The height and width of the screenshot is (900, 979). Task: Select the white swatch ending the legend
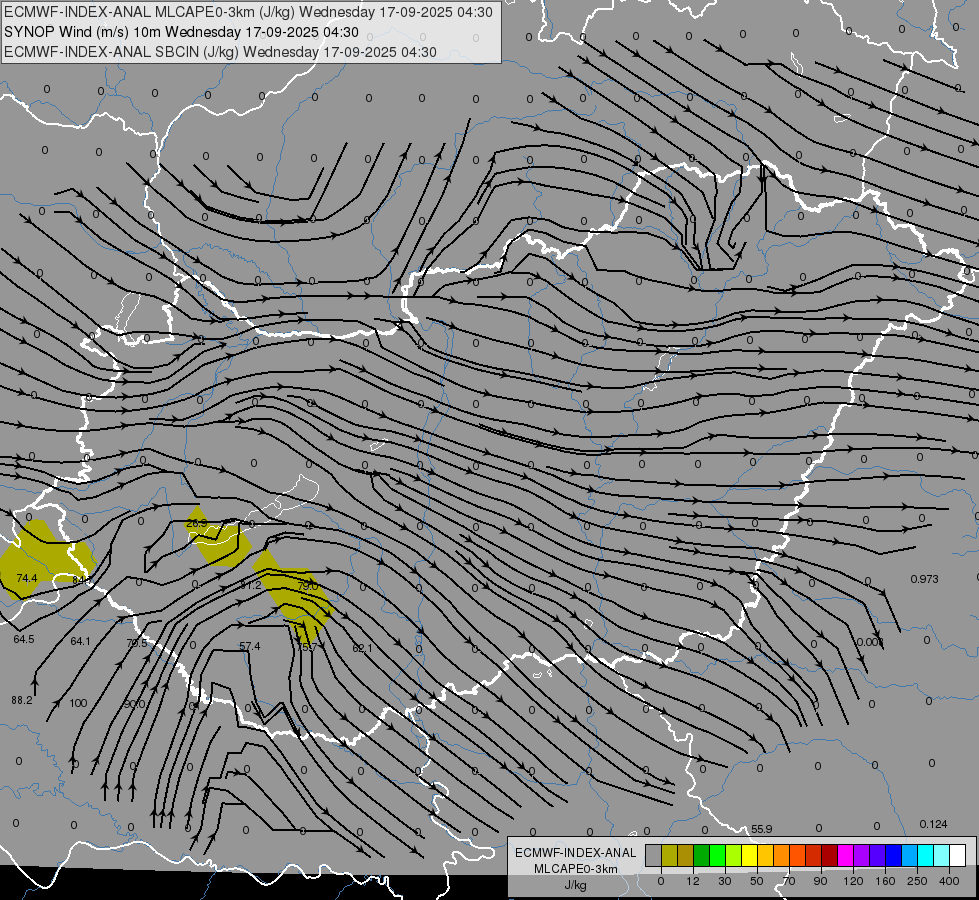tap(958, 855)
